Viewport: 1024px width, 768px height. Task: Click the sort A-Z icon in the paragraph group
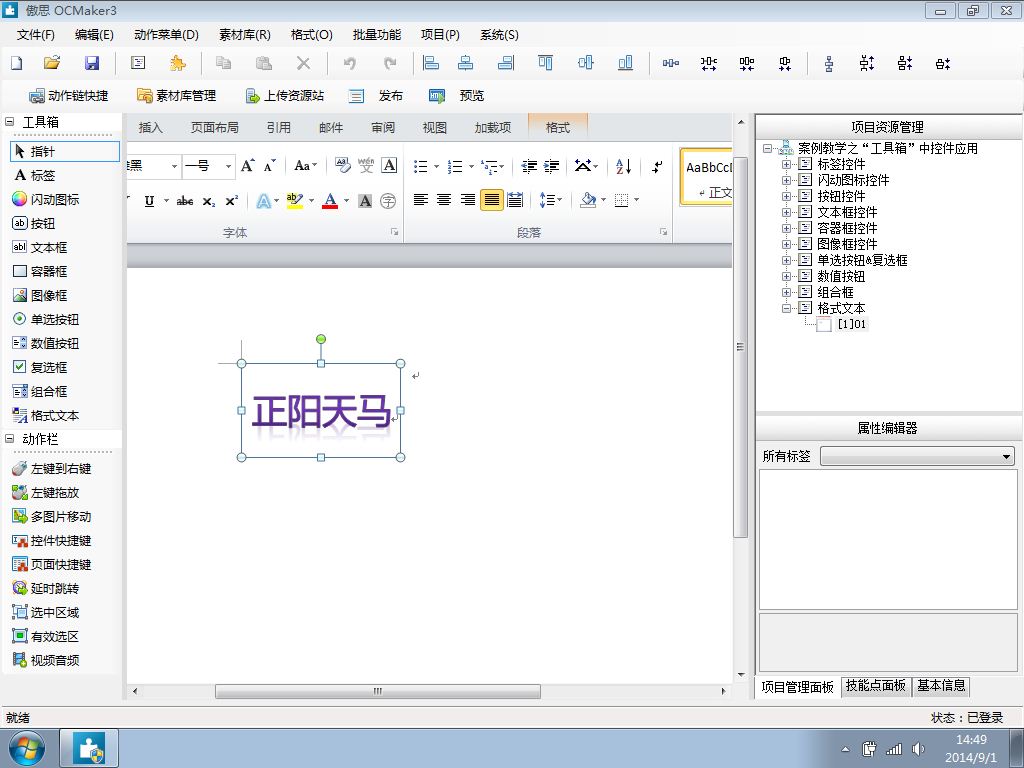pos(624,166)
